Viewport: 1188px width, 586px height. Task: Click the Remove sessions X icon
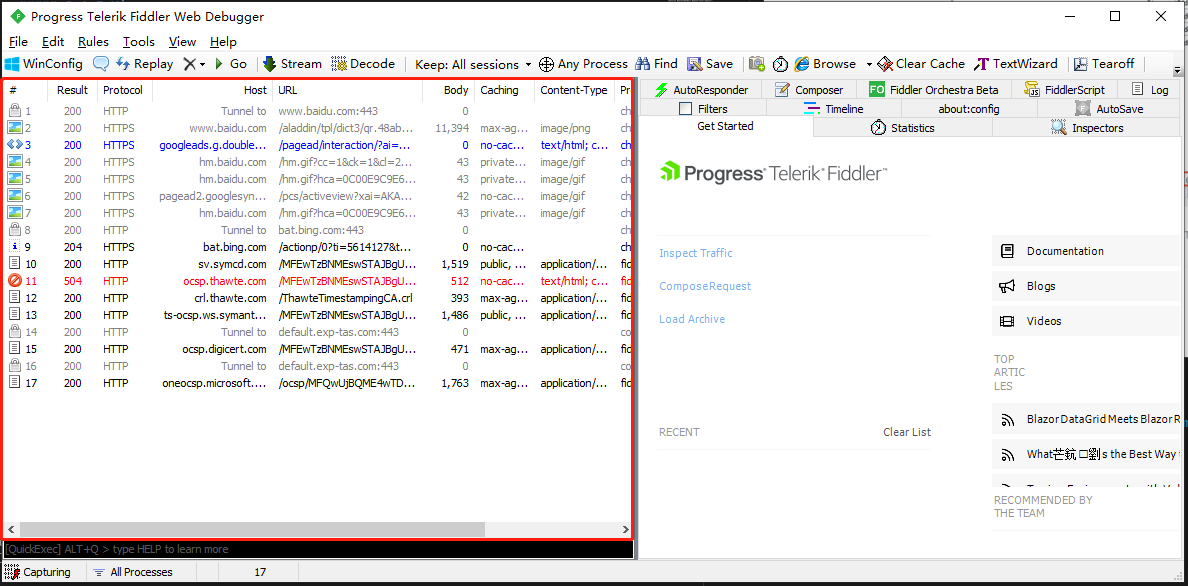pyautogui.click(x=189, y=64)
